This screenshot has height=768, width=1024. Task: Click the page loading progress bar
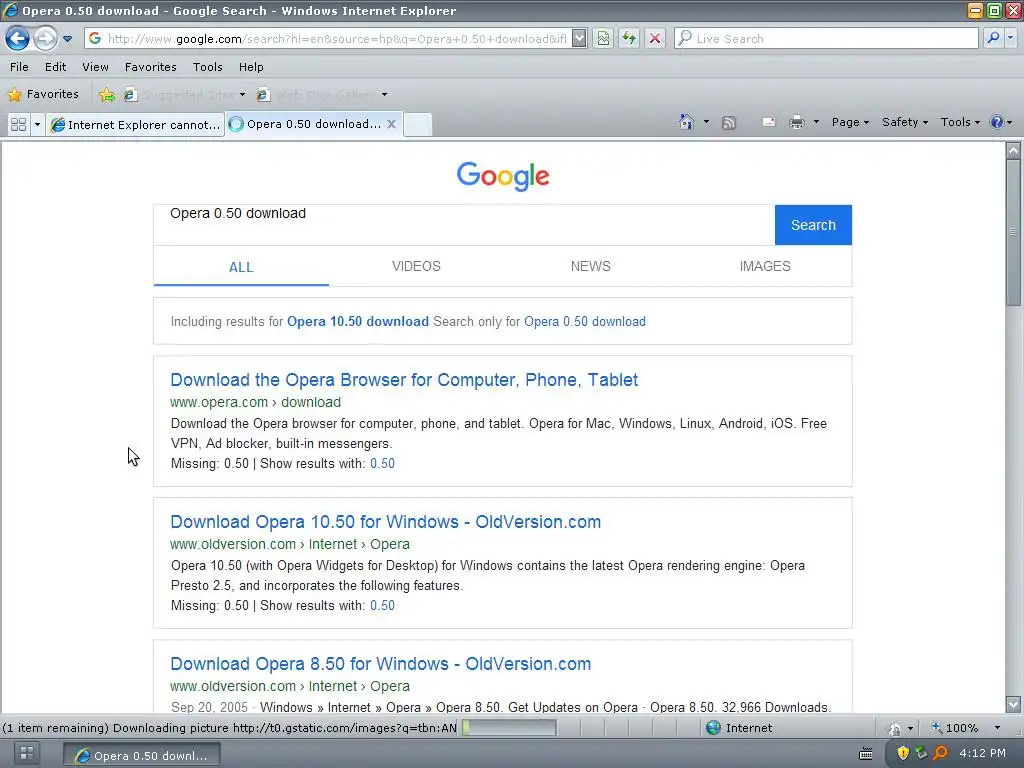[509, 728]
